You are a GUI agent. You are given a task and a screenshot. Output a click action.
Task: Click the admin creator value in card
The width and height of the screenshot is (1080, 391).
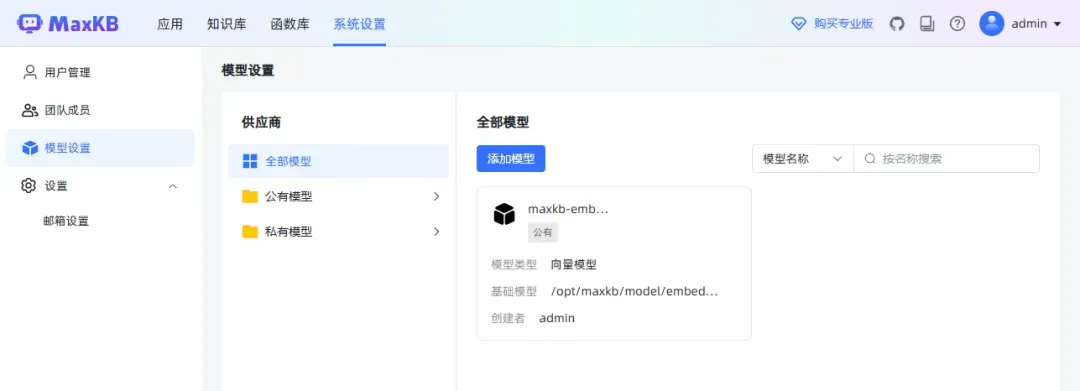pos(557,318)
